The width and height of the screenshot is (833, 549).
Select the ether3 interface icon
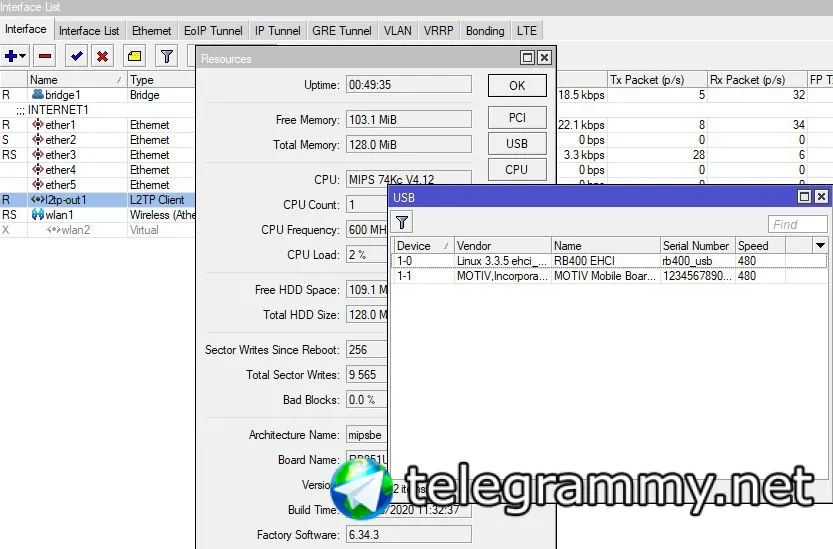38,154
